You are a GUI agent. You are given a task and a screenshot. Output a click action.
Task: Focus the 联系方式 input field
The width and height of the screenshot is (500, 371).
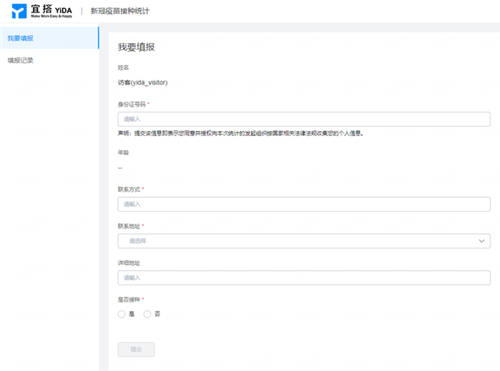click(304, 204)
